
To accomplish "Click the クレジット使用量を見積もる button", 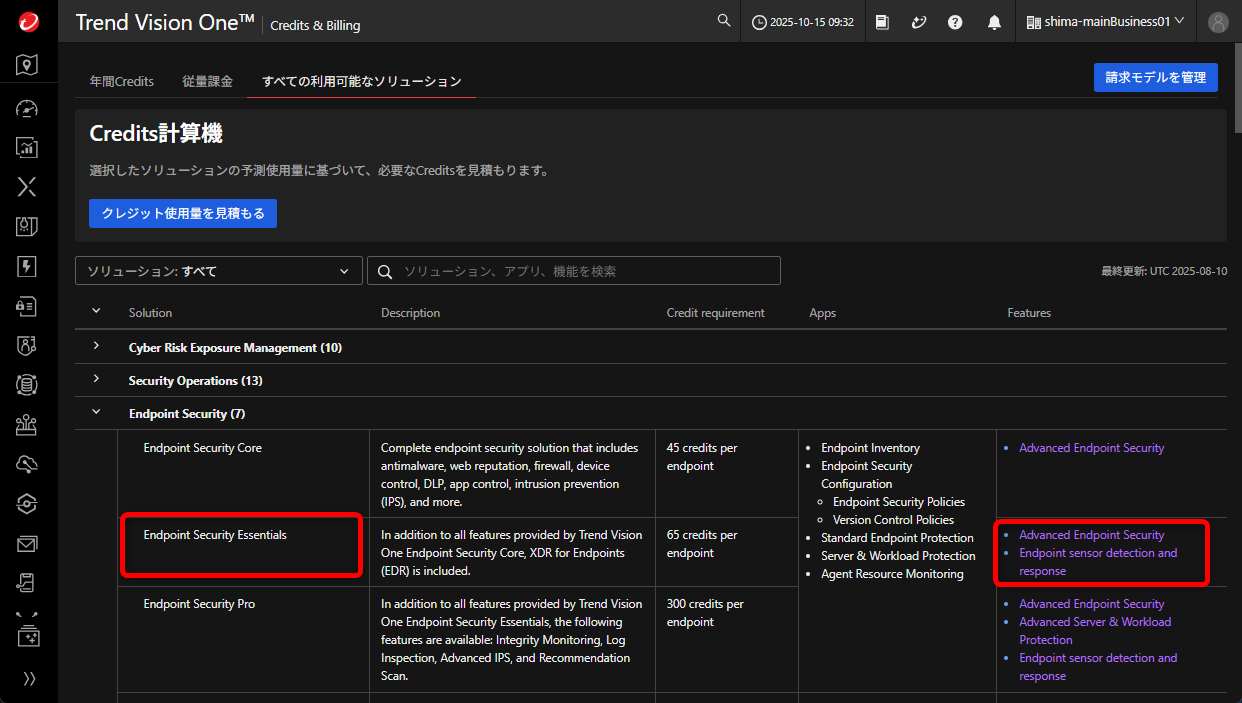I will click(183, 213).
